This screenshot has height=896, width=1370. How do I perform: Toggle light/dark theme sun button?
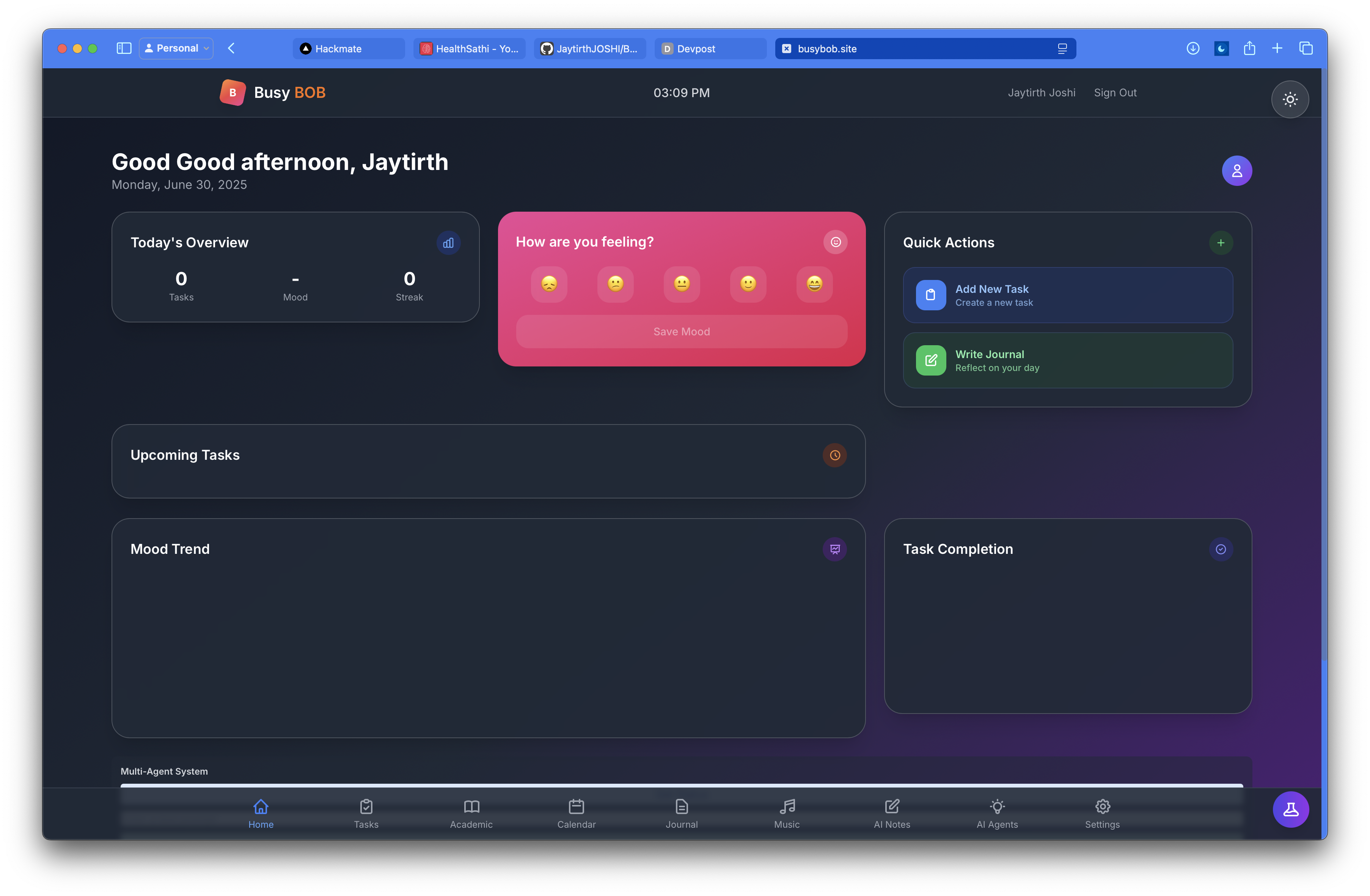[1290, 99]
